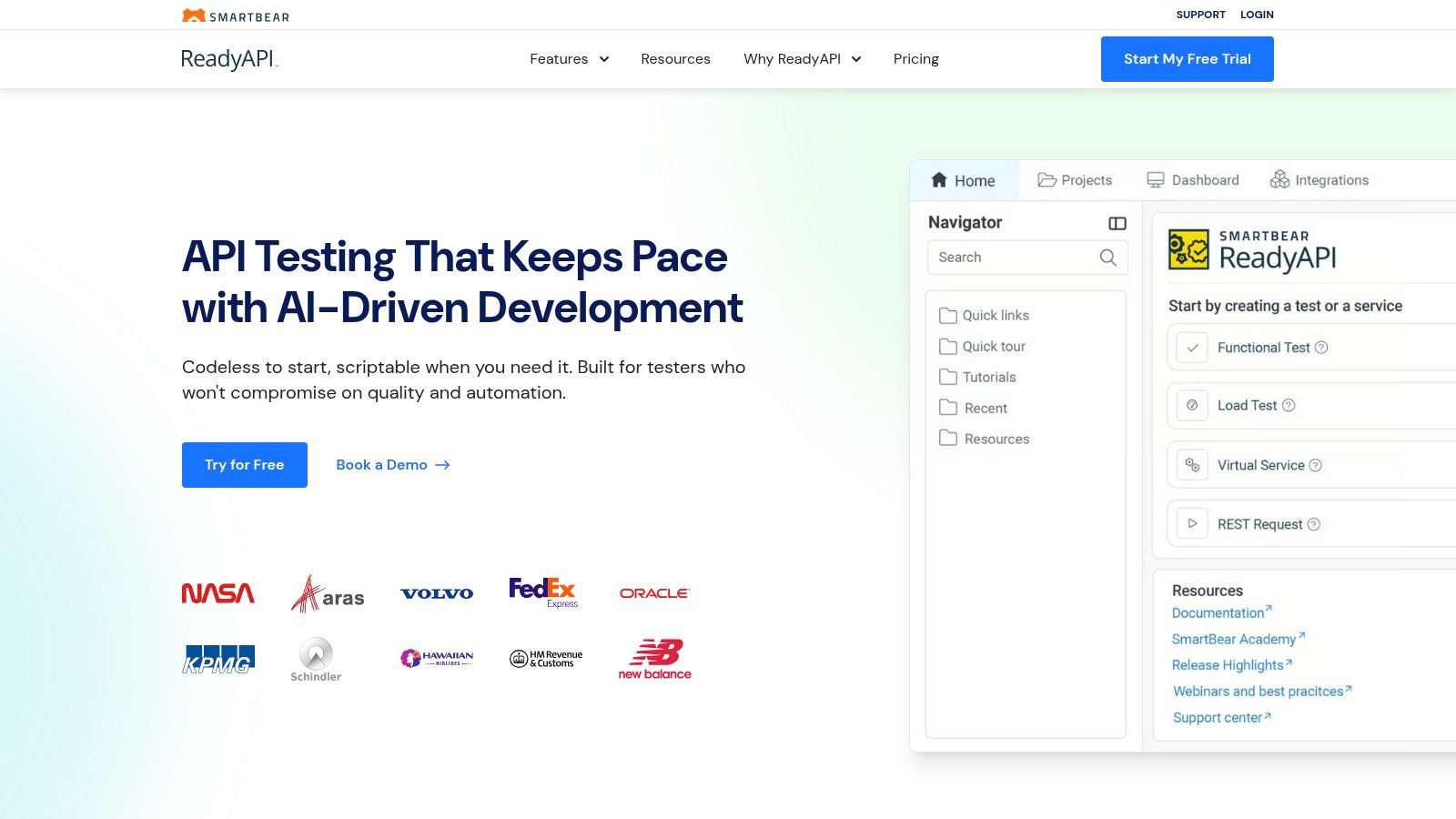
Task: Click the Navigator Search input field
Action: click(1027, 258)
